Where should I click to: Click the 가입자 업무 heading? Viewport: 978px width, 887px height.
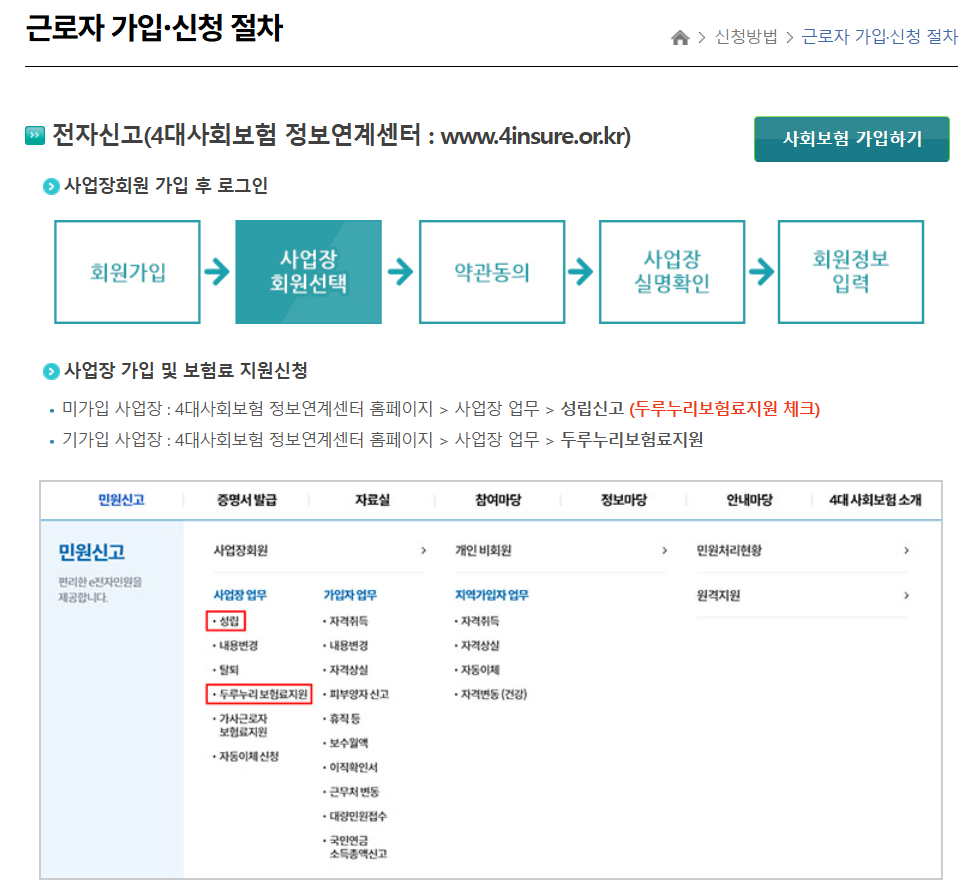[350, 595]
